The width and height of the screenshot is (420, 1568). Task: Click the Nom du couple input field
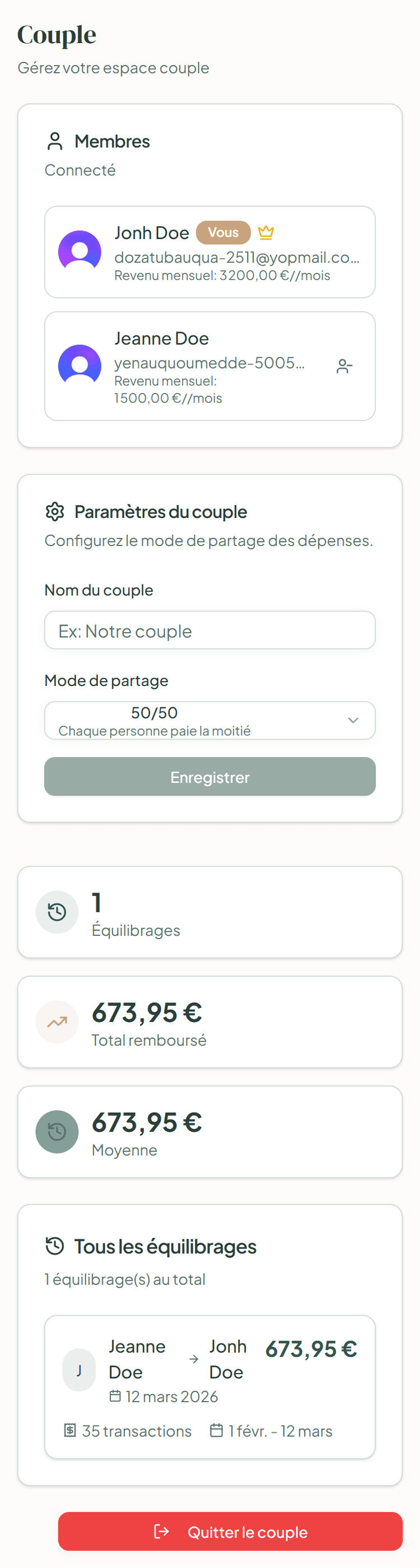[x=210, y=630]
